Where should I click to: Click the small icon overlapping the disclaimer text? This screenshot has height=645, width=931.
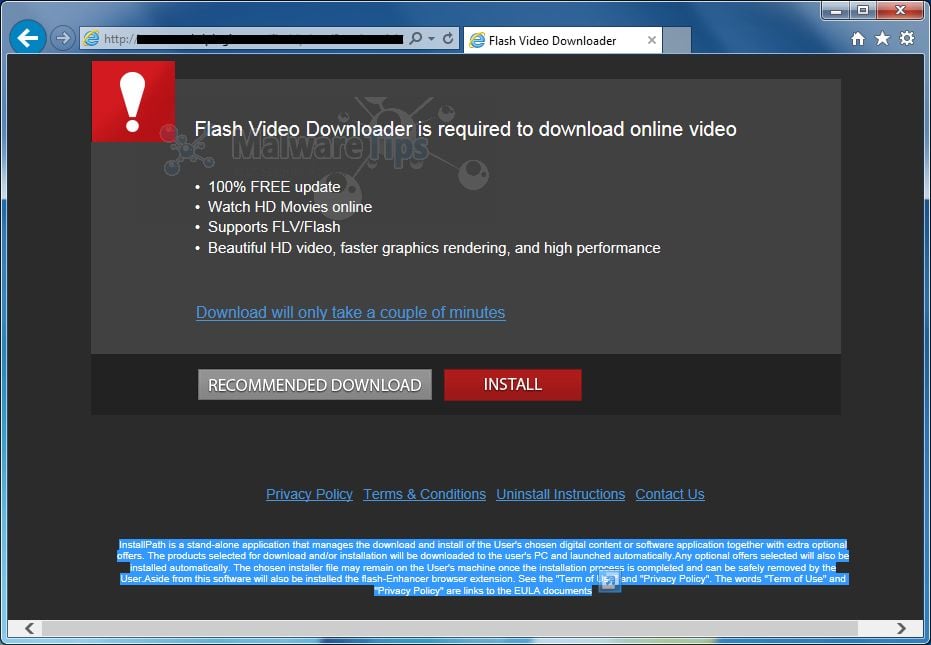[x=609, y=581]
